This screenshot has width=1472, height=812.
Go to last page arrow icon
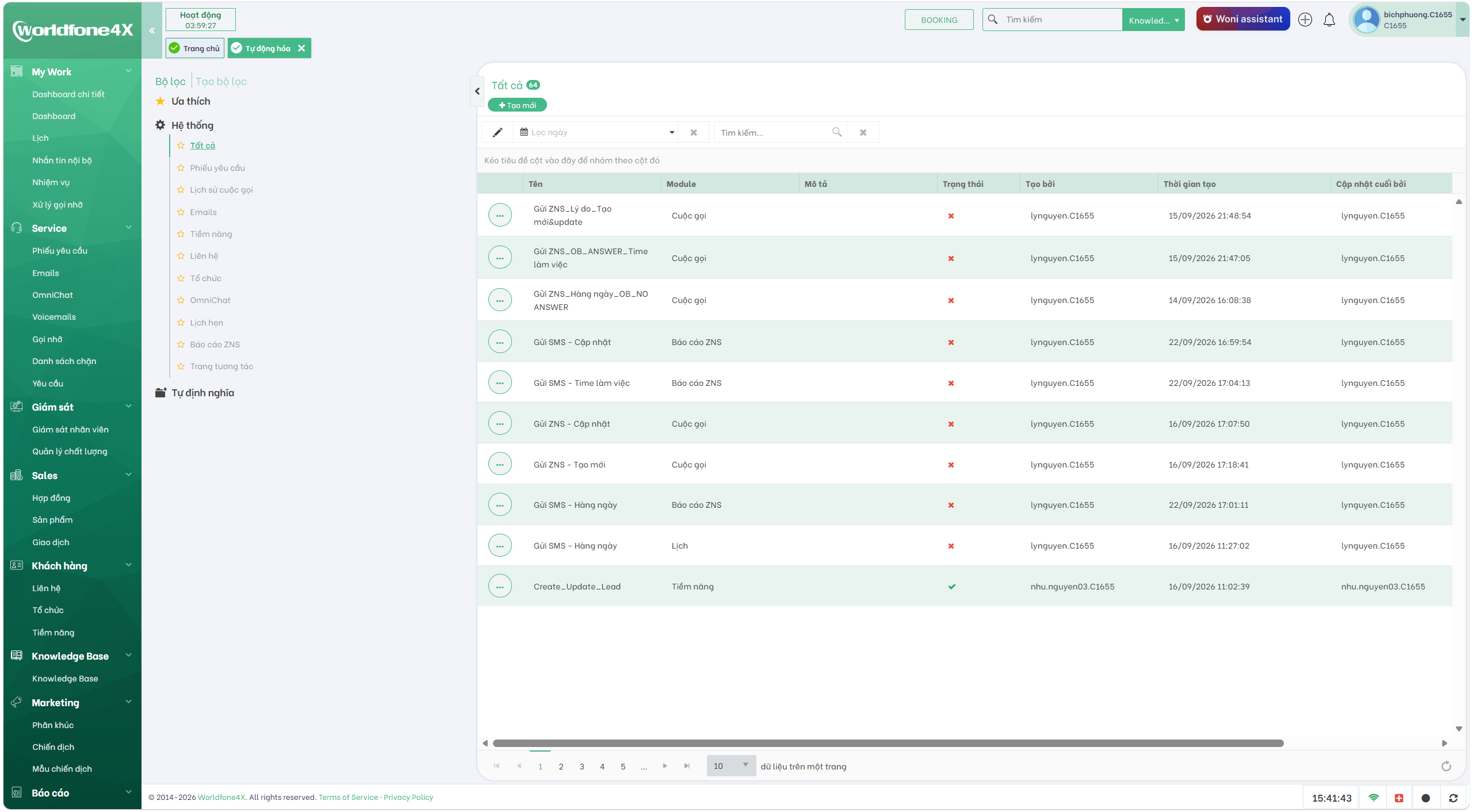tap(687, 766)
